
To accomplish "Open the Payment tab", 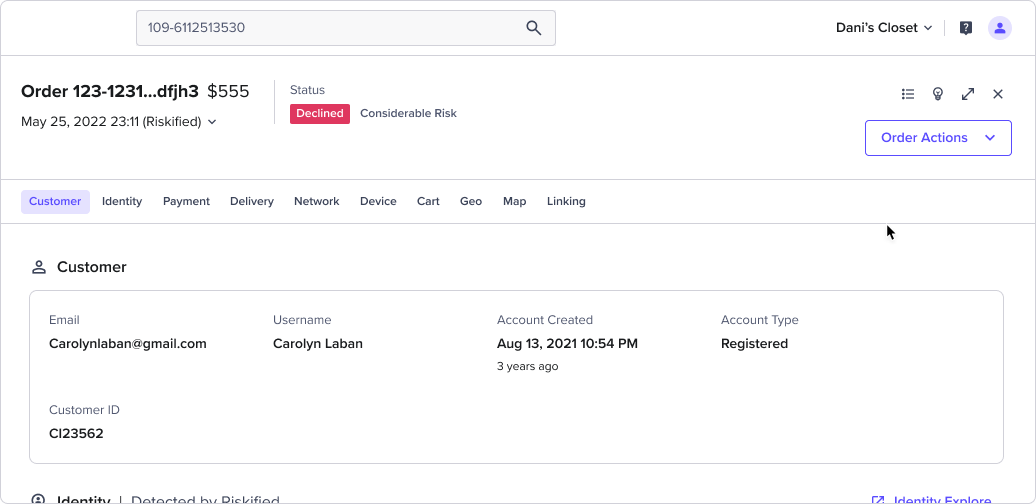I will point(186,201).
